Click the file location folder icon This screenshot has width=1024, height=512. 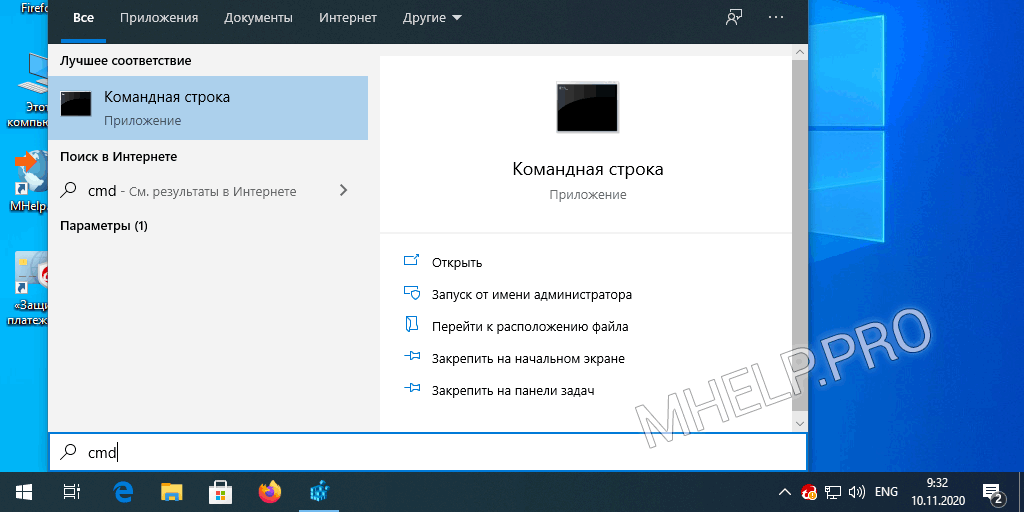tap(411, 326)
